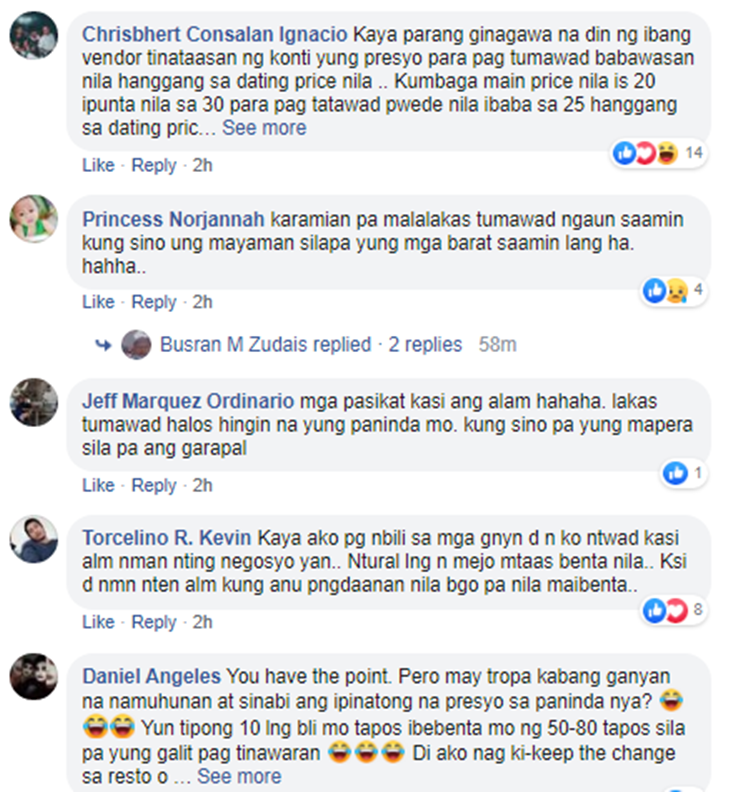Open Jeff Marquez Ordinario's profile name link
750x792 pixels.
pos(188,401)
